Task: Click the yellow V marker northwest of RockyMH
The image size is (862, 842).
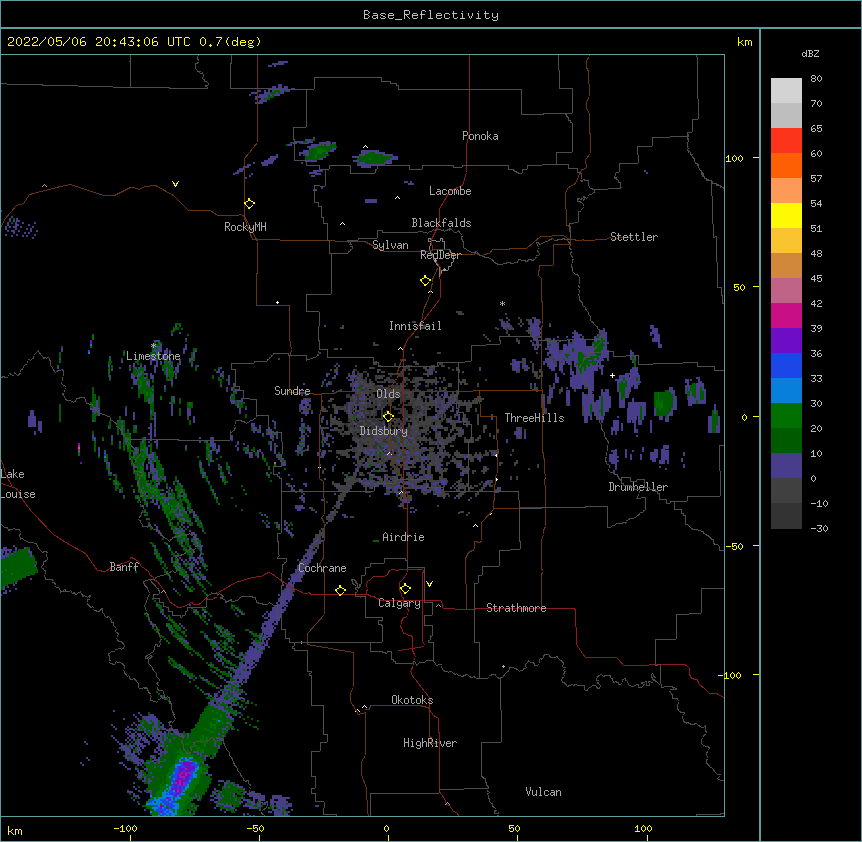Action: [x=175, y=184]
